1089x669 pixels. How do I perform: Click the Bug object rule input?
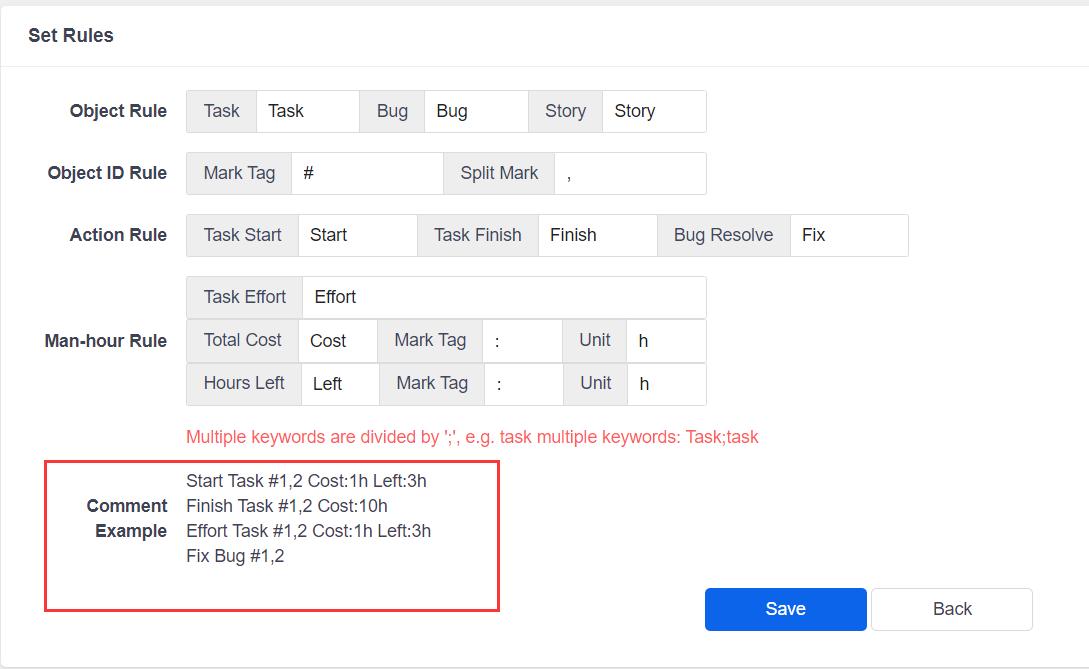(x=475, y=111)
